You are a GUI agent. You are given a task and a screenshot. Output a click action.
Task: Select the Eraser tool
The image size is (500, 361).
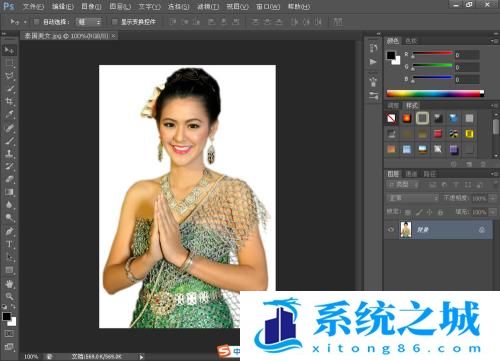pos(9,179)
